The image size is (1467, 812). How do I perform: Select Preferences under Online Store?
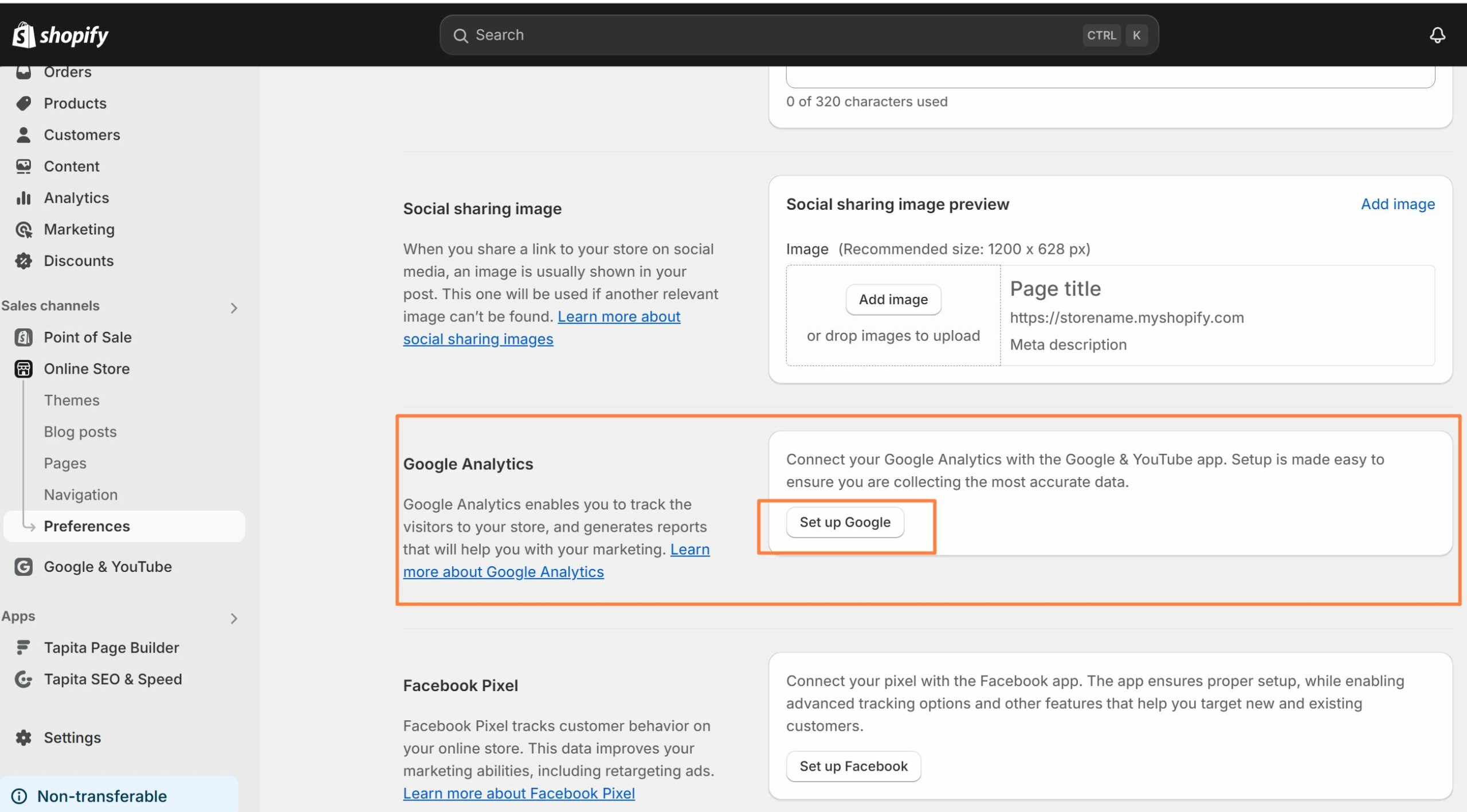coord(87,525)
